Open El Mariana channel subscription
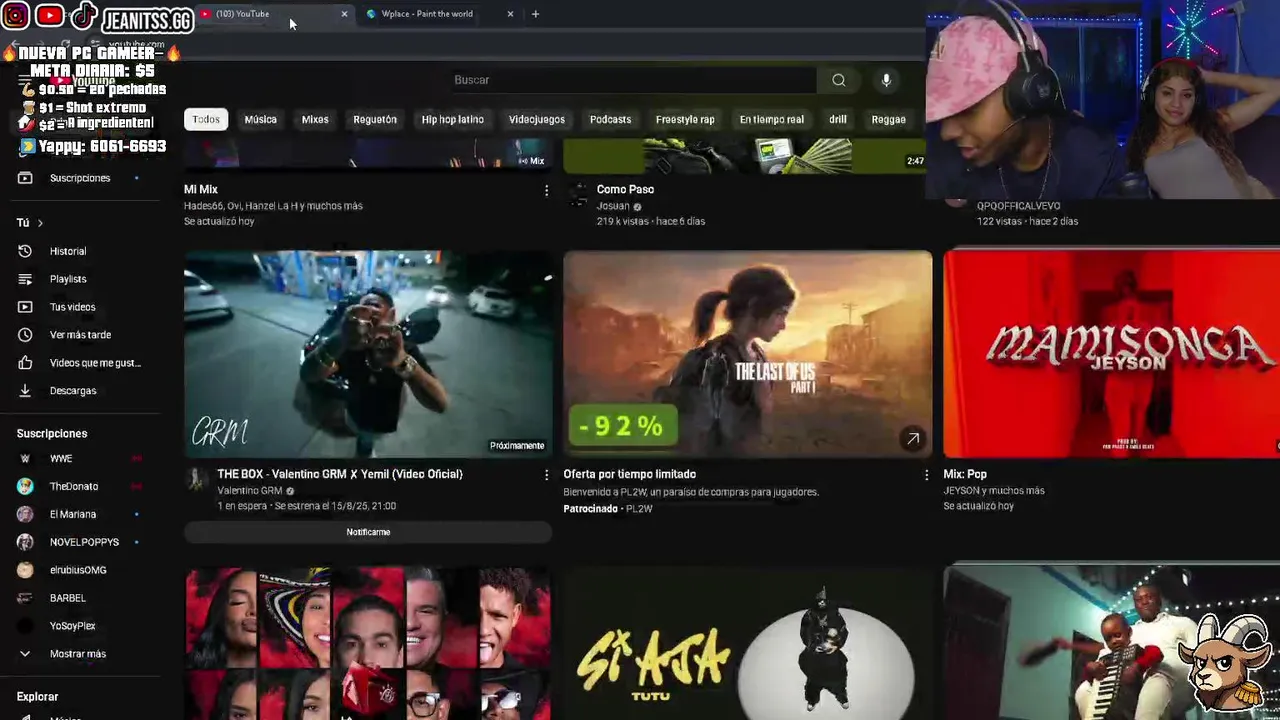1280x720 pixels. coord(72,514)
